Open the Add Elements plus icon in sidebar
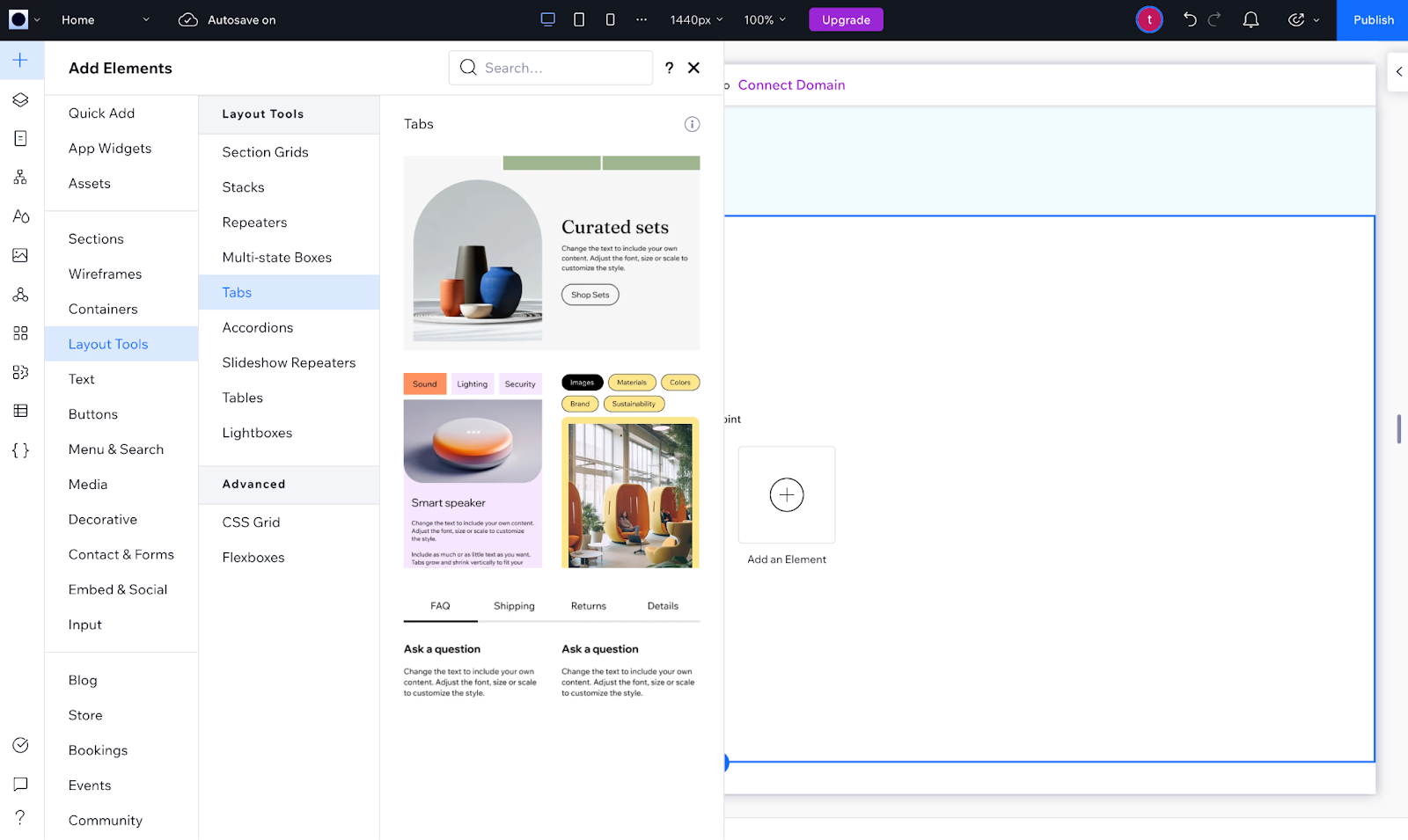This screenshot has width=1408, height=840. click(x=20, y=60)
